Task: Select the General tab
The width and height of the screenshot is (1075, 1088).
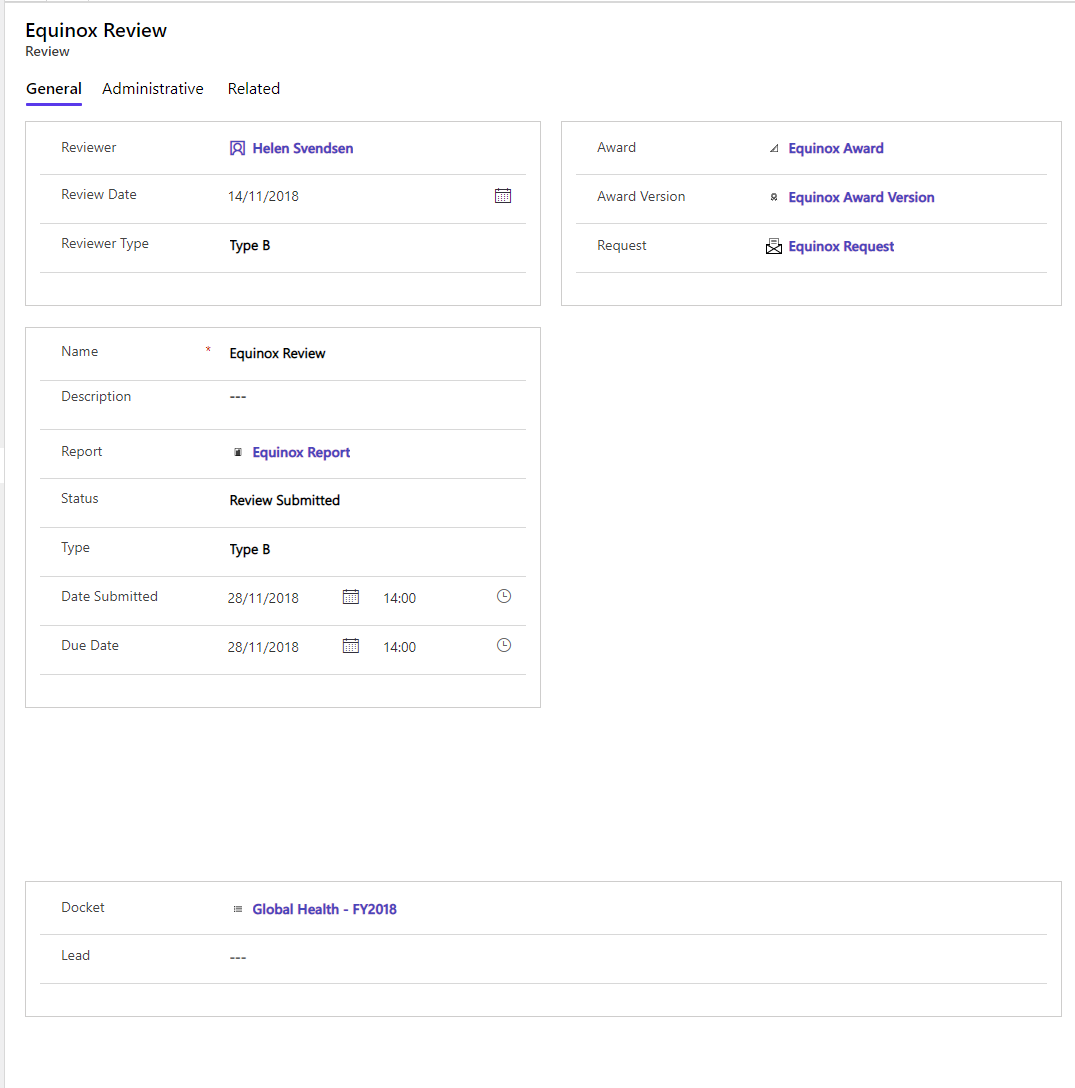Action: pyautogui.click(x=53, y=89)
